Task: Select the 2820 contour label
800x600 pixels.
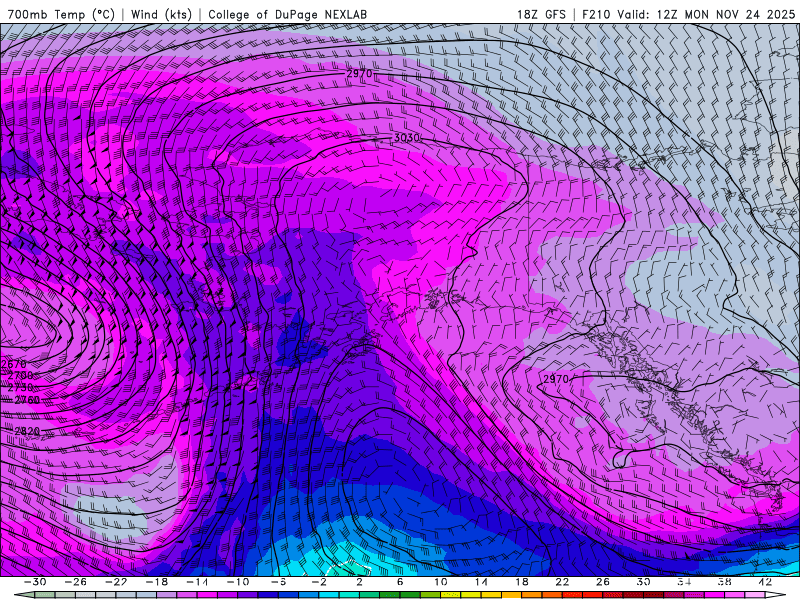Action: click(x=27, y=432)
